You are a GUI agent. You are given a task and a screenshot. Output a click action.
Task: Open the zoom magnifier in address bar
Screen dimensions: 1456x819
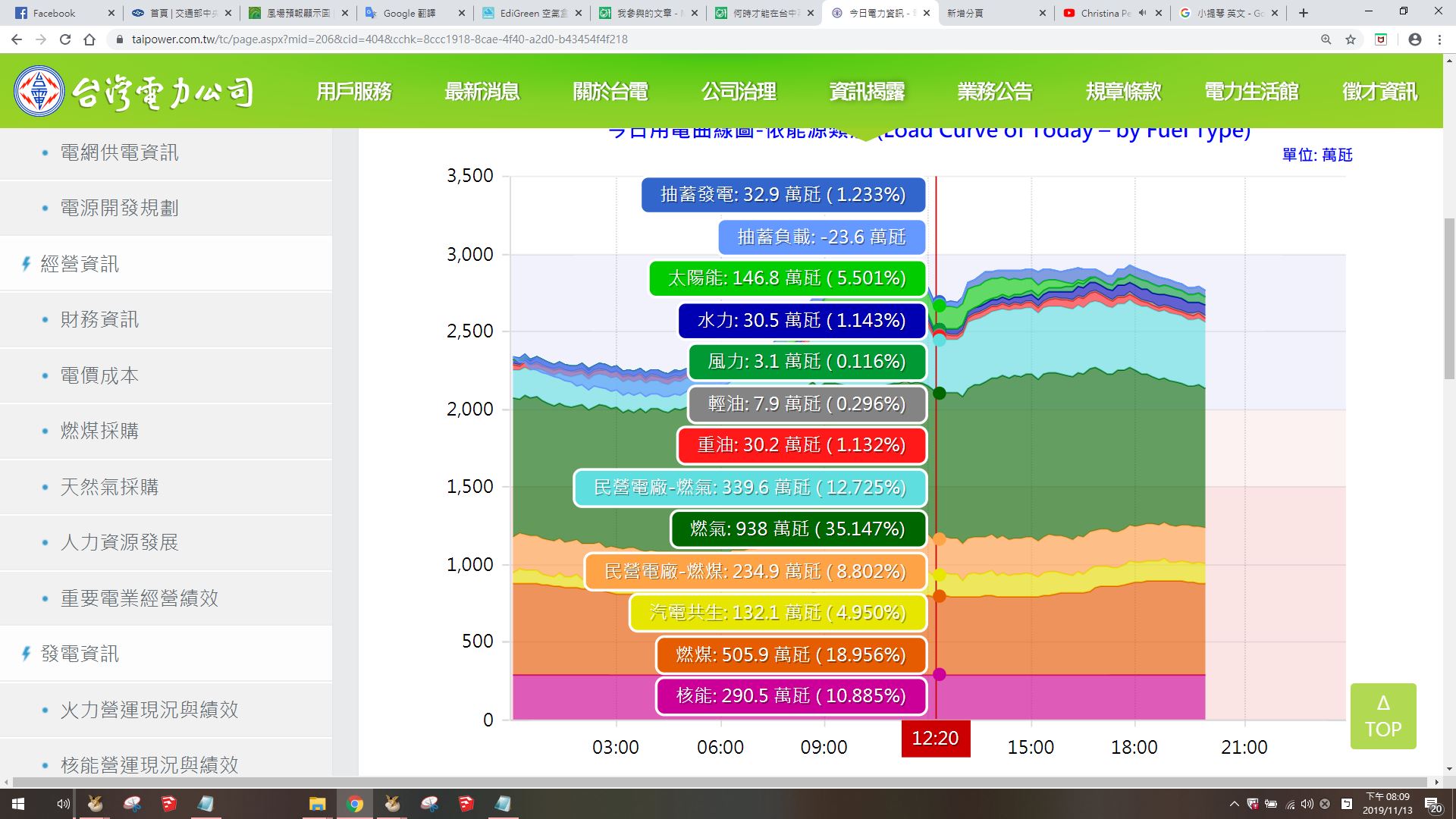coord(1326,39)
